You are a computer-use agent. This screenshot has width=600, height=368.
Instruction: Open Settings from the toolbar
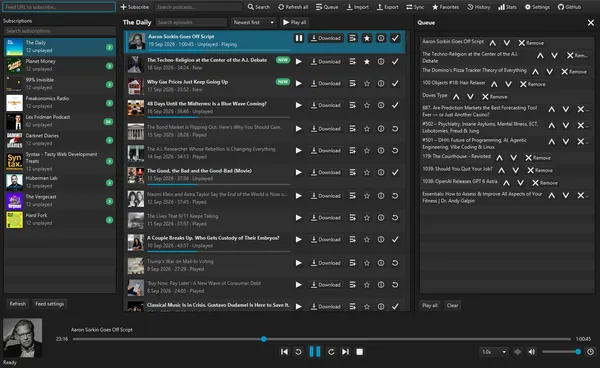click(x=537, y=7)
